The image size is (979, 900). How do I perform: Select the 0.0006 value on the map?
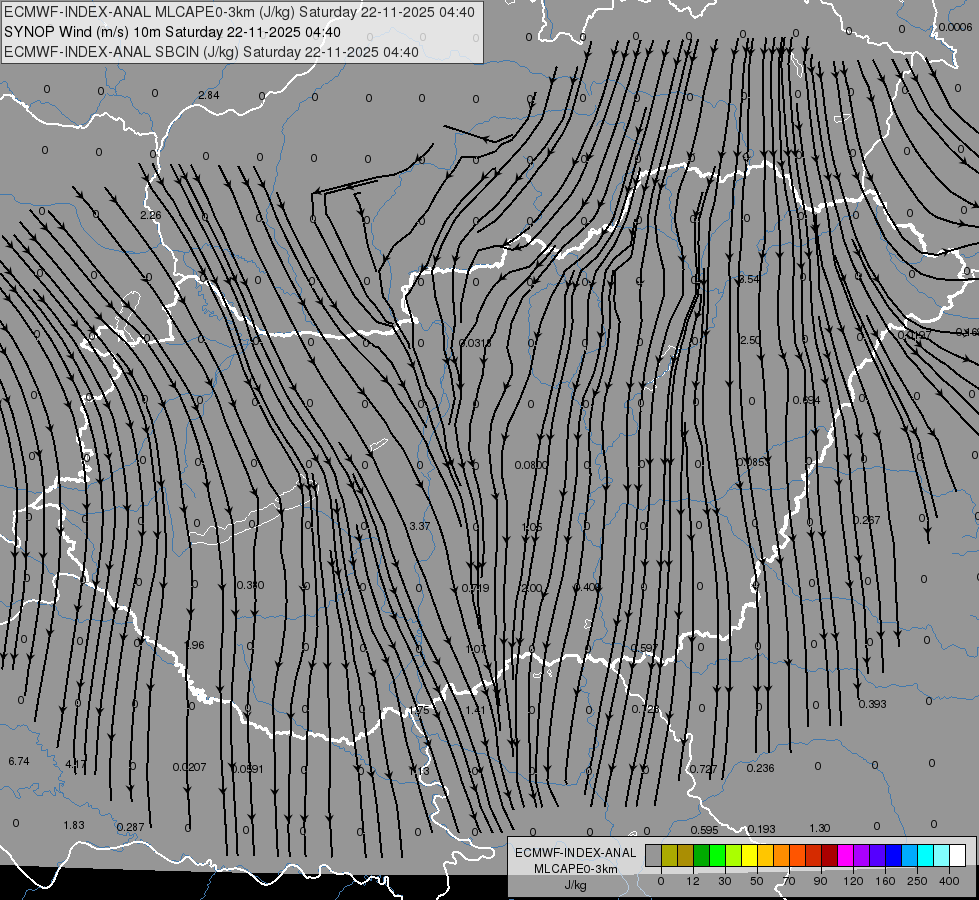tap(954, 27)
